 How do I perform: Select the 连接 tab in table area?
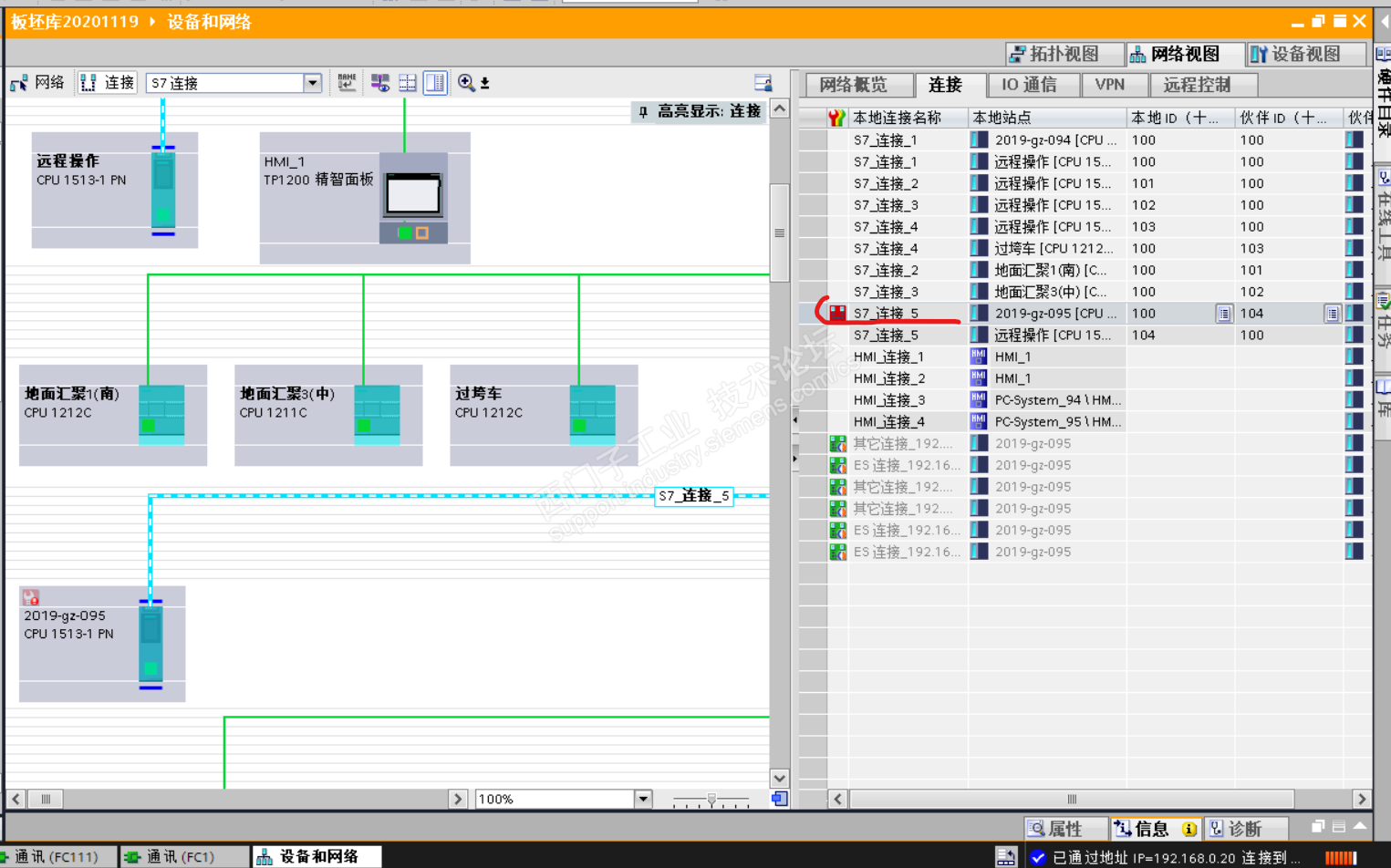[x=950, y=85]
